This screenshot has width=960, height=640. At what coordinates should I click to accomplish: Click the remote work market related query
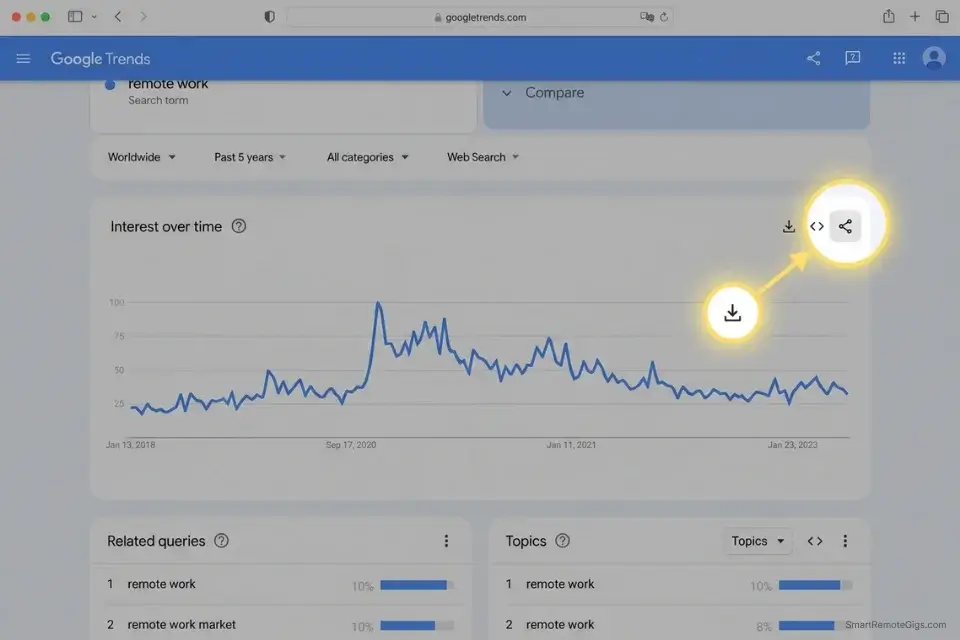pyautogui.click(x=181, y=624)
